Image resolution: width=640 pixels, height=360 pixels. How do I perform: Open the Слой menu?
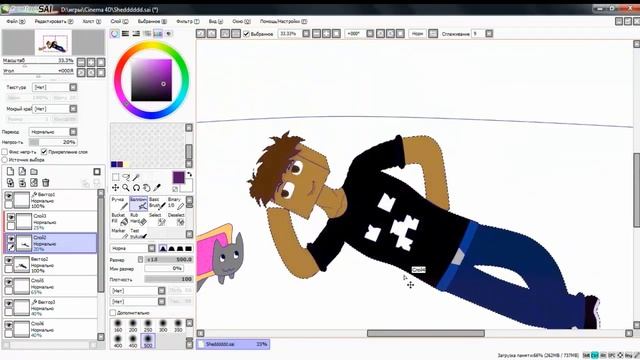(x=119, y=21)
